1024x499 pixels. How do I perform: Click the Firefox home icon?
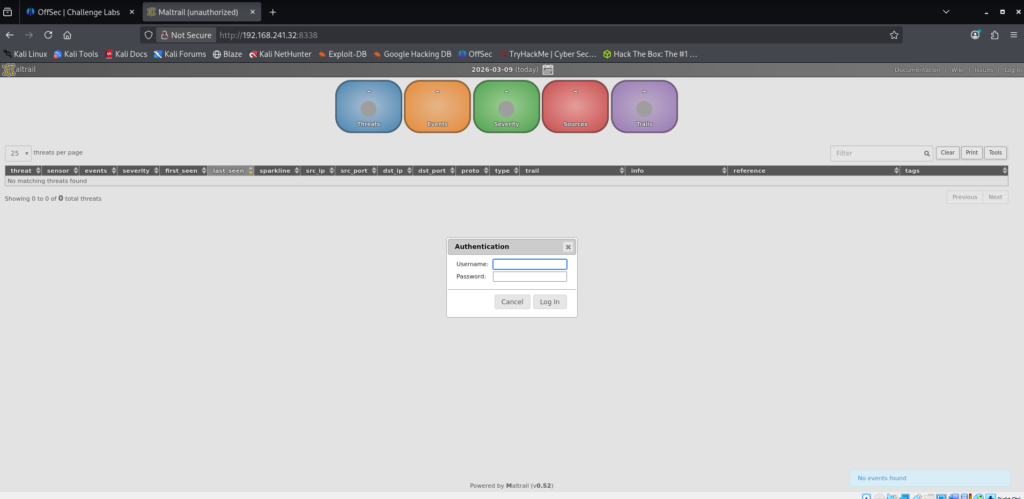pyautogui.click(x=67, y=34)
